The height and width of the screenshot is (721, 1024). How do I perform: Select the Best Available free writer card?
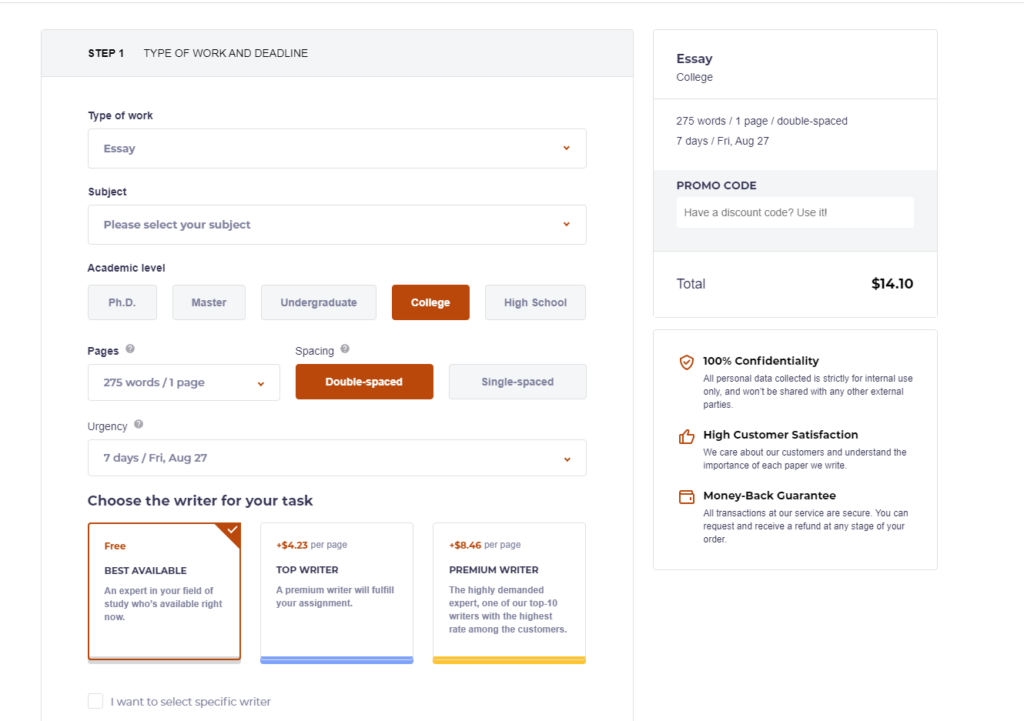[x=165, y=592]
